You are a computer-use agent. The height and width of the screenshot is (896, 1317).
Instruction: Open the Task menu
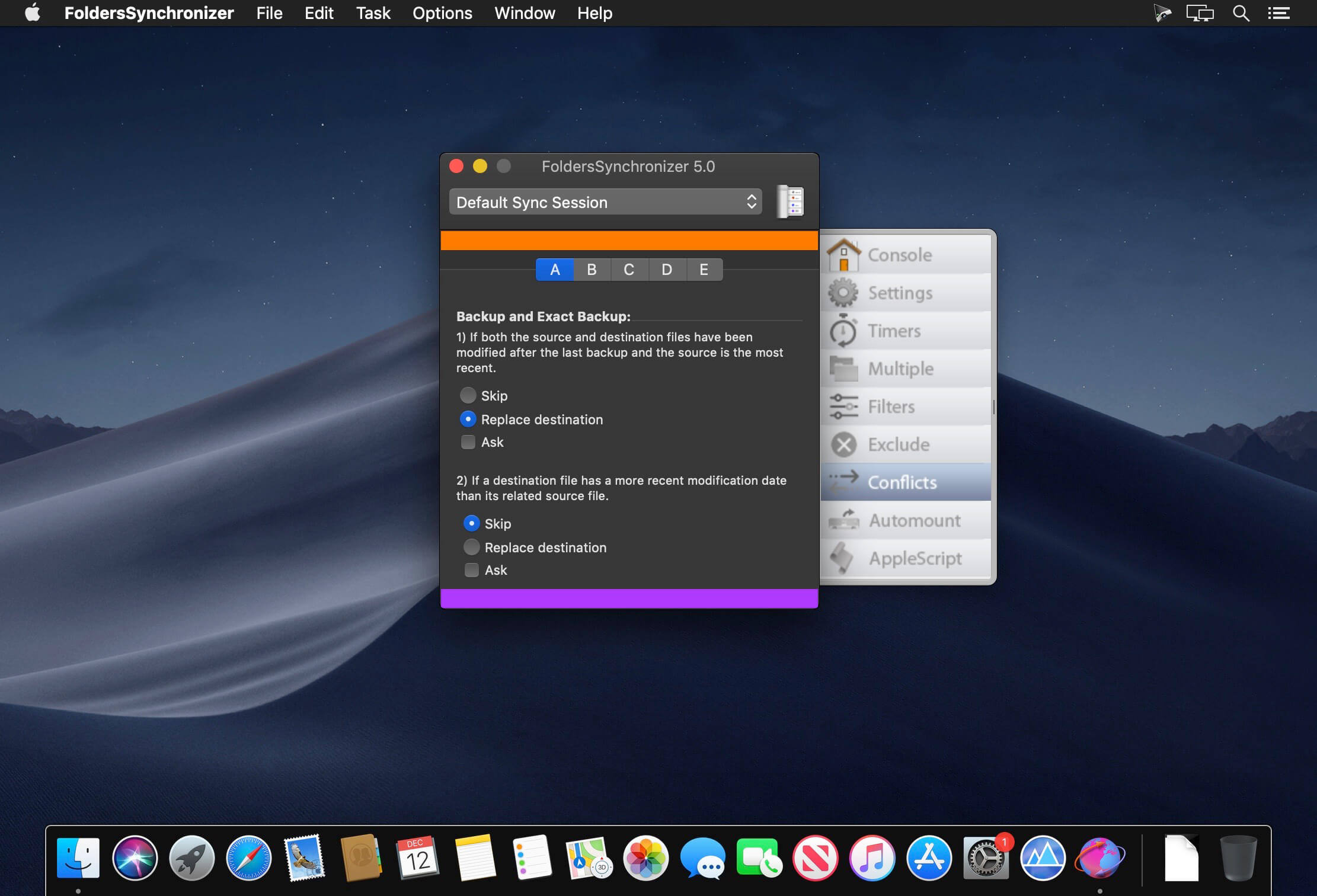372,13
